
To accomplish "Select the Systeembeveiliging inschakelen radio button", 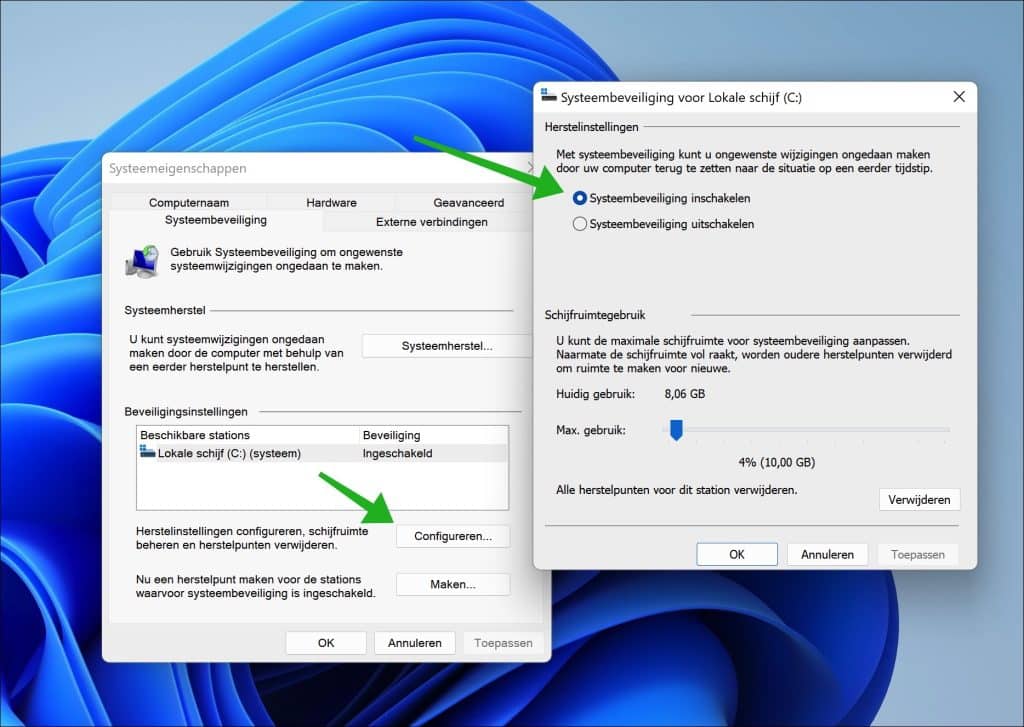I will 580,198.
